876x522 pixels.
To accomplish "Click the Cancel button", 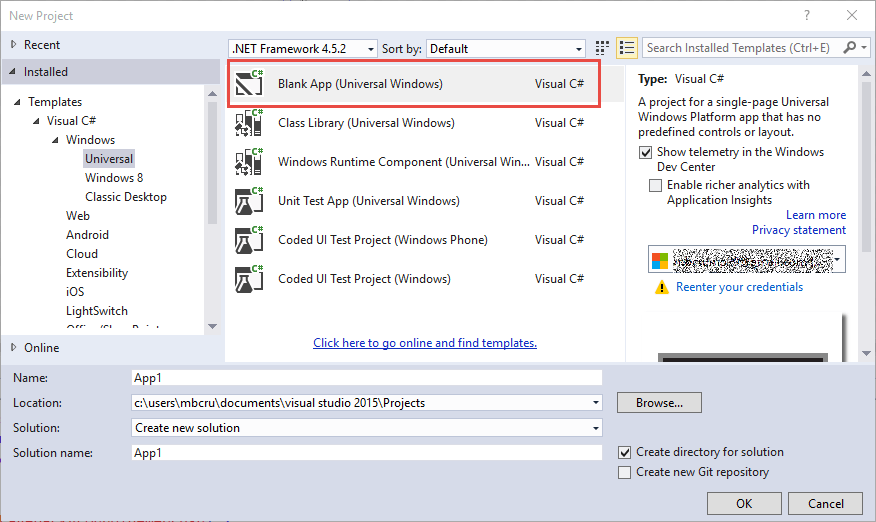I will [826, 504].
